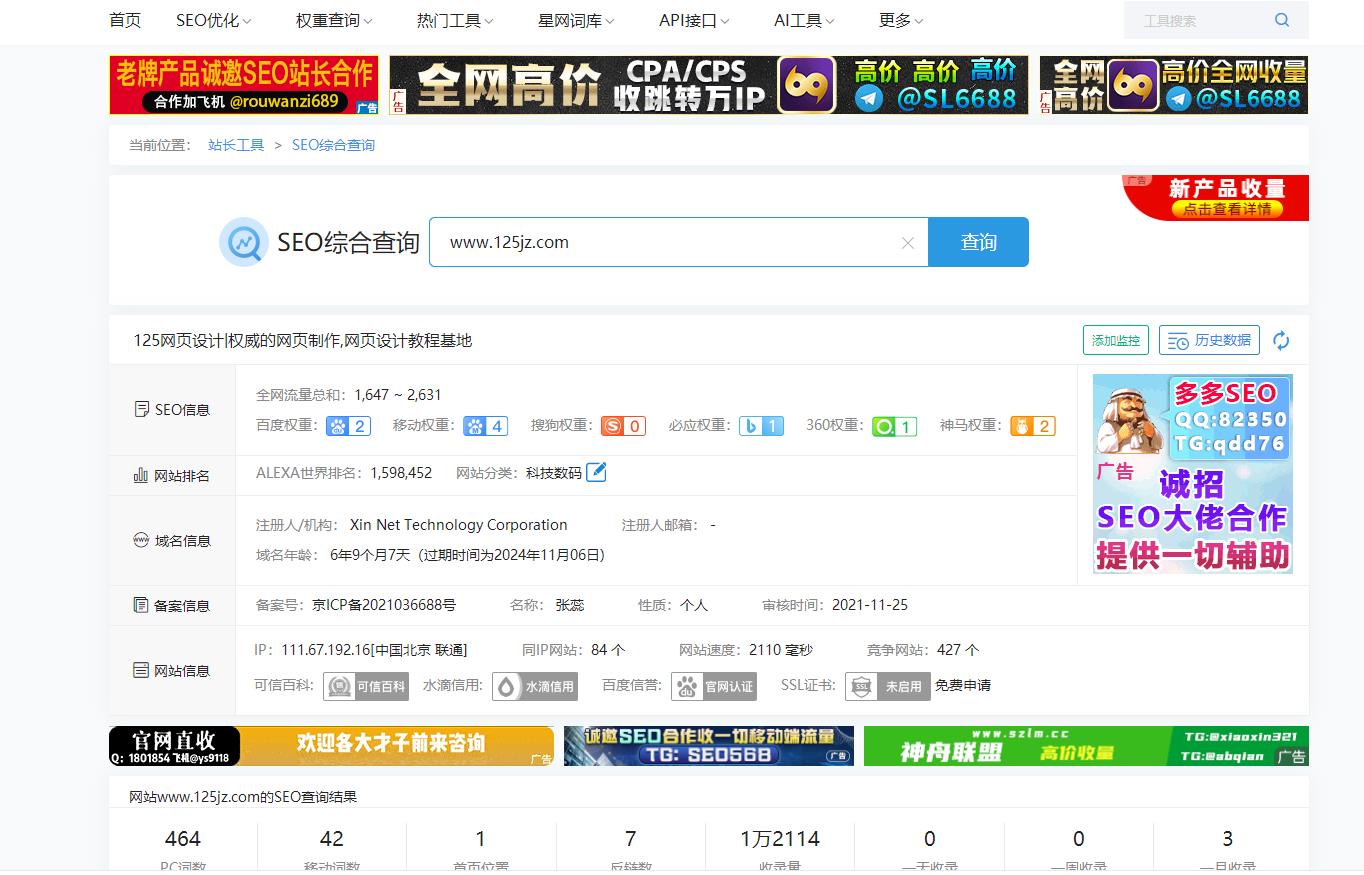Click the 添加监控 button
The height and width of the screenshot is (875, 1364).
1116,340
